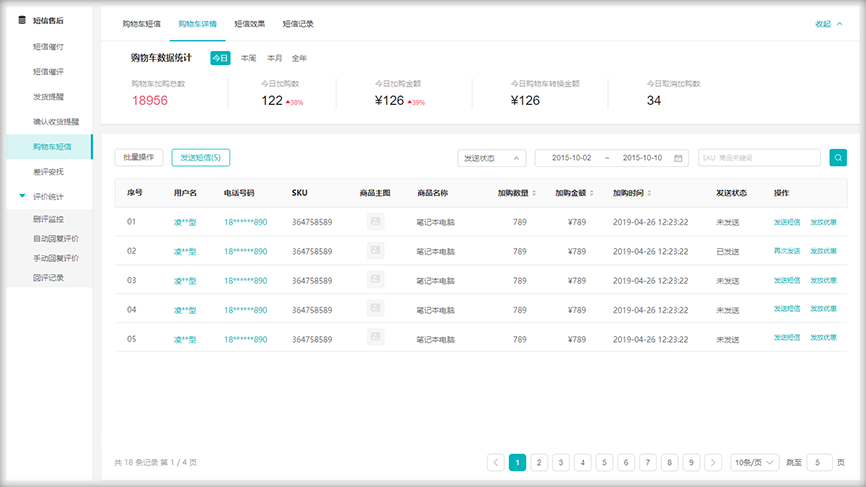866x487 pixels.
Task: Click the 批量操作 button
Action: point(139,157)
